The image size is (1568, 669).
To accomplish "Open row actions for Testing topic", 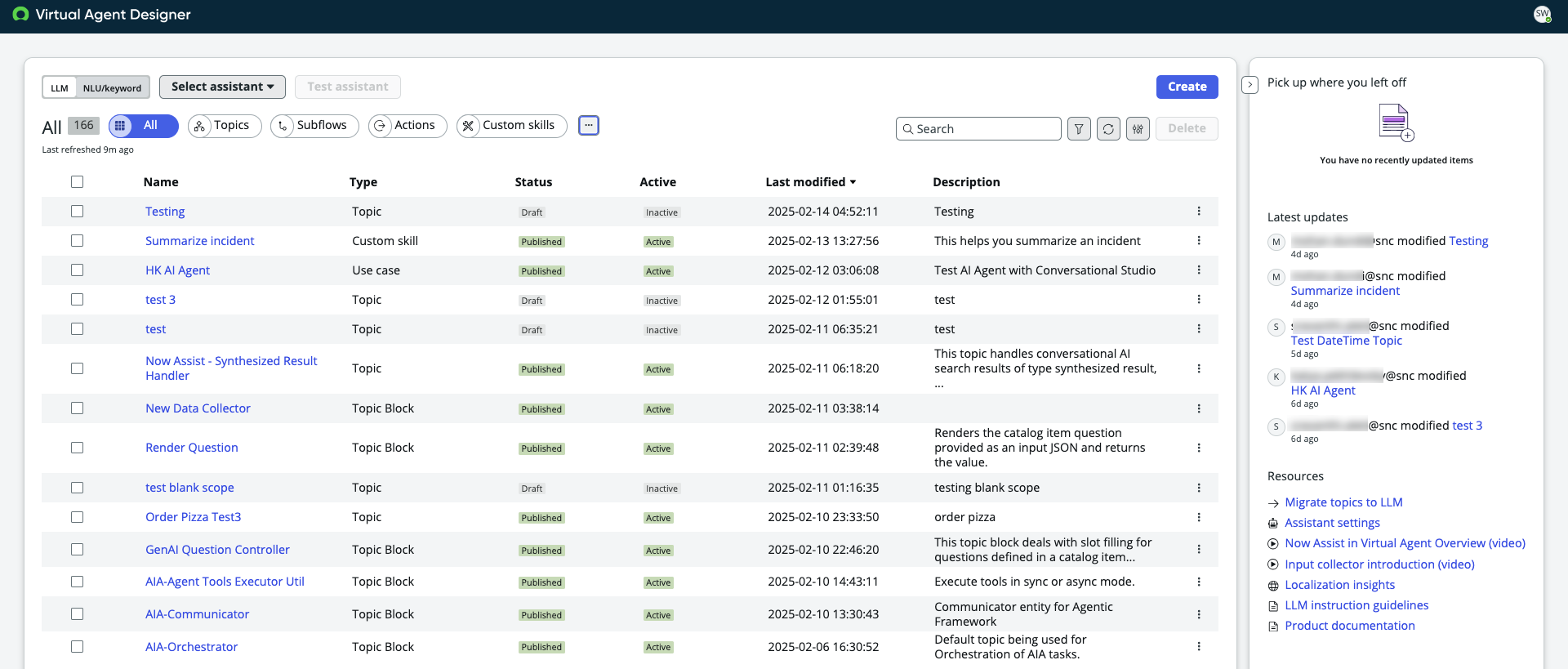I will click(1199, 212).
